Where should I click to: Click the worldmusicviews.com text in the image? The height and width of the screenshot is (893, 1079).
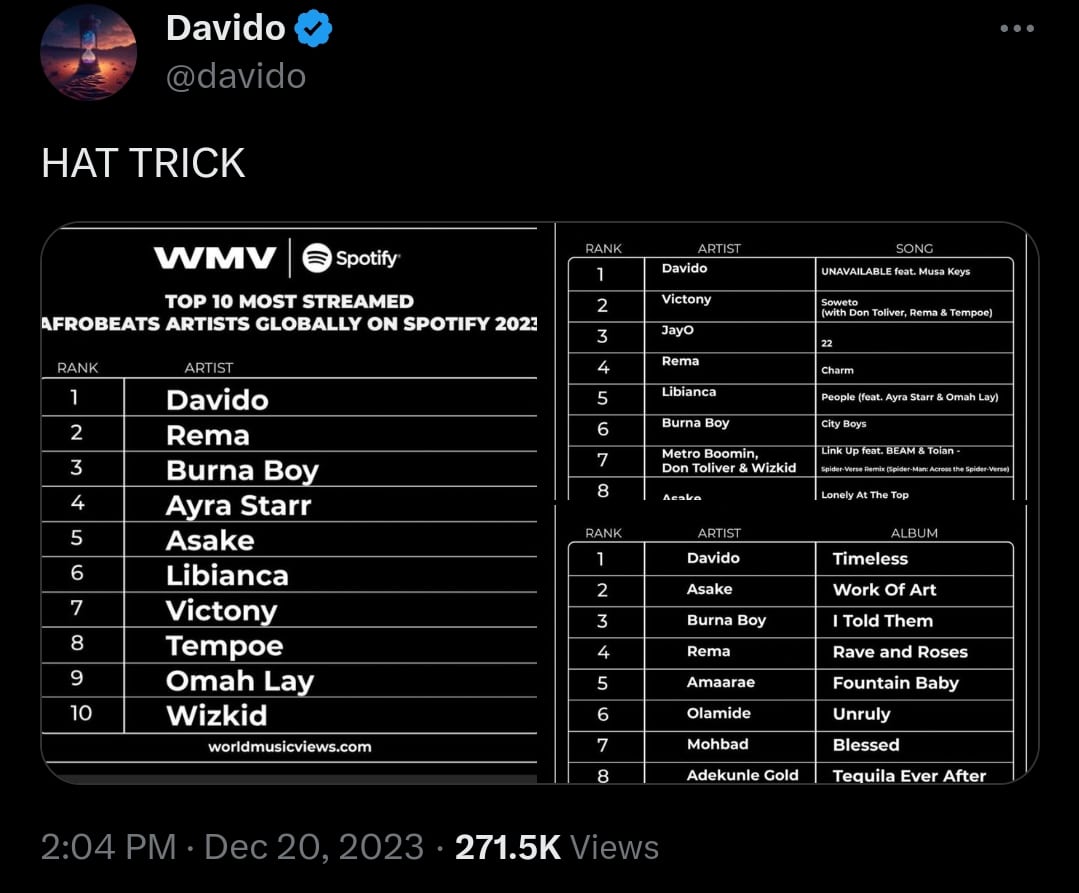(289, 746)
